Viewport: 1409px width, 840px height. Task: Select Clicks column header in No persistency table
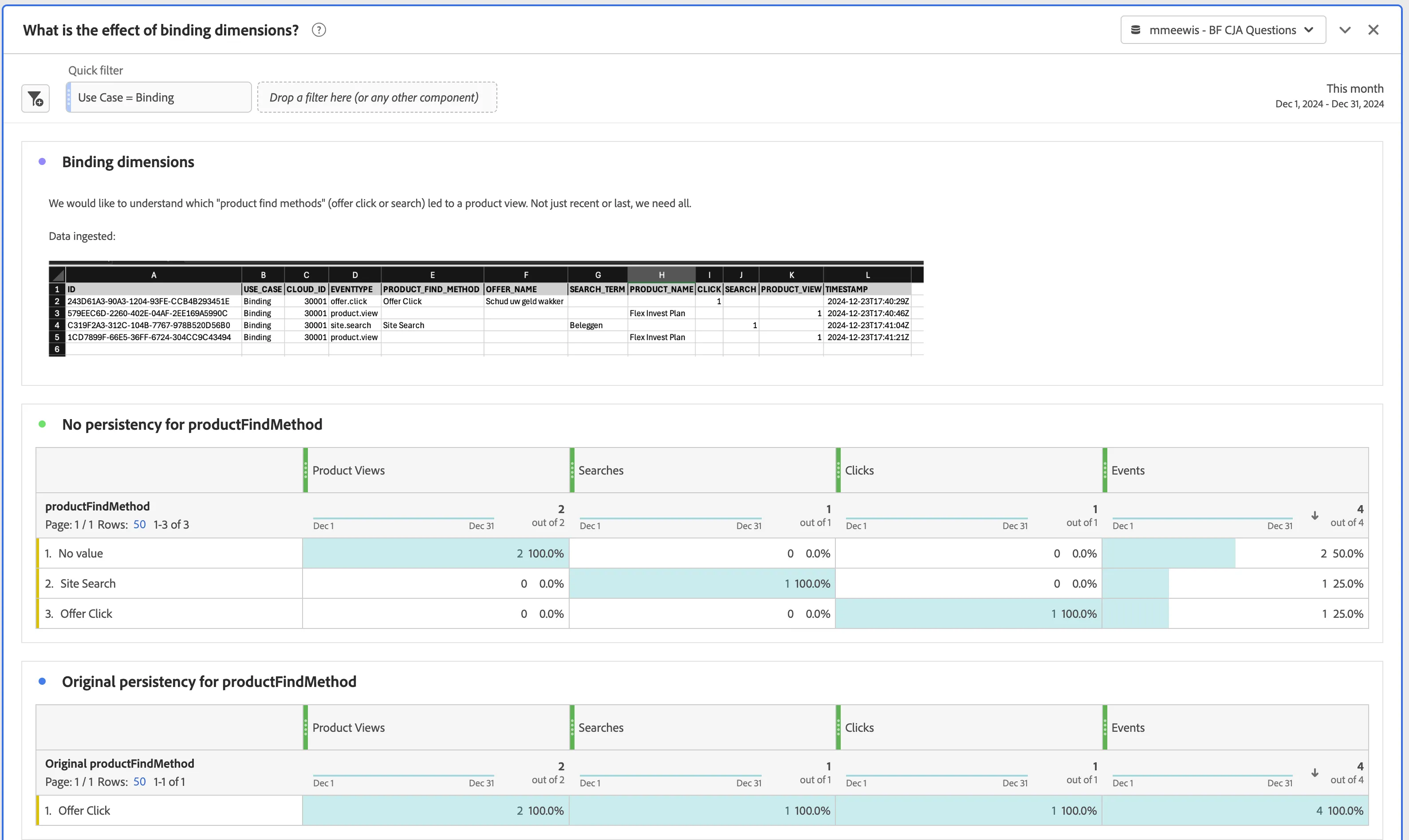tap(969, 471)
